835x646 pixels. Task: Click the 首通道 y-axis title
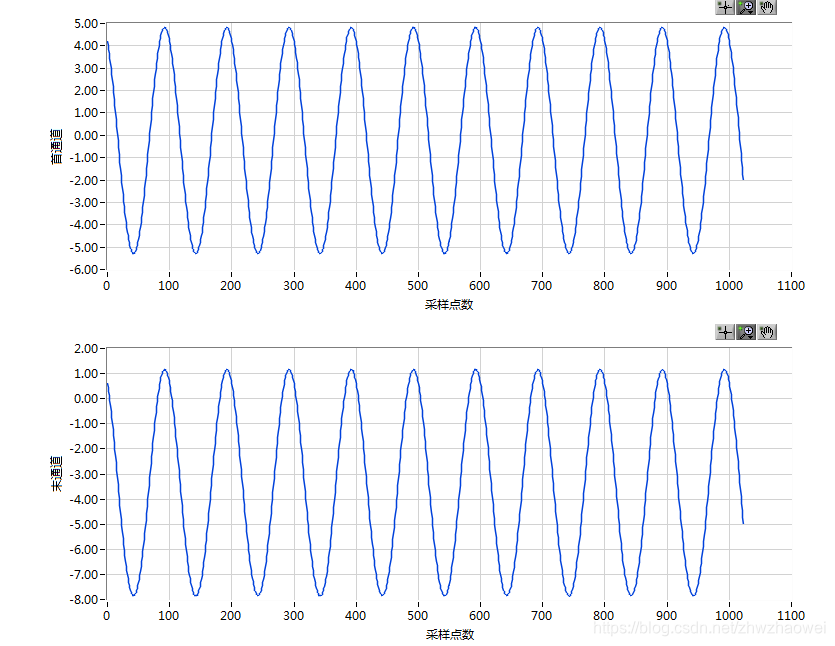point(56,146)
